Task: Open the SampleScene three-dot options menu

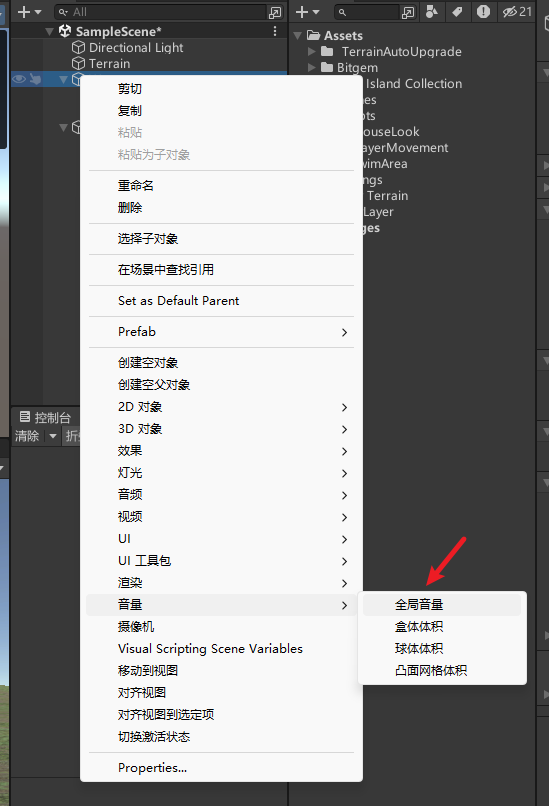Action: pyautogui.click(x=275, y=31)
